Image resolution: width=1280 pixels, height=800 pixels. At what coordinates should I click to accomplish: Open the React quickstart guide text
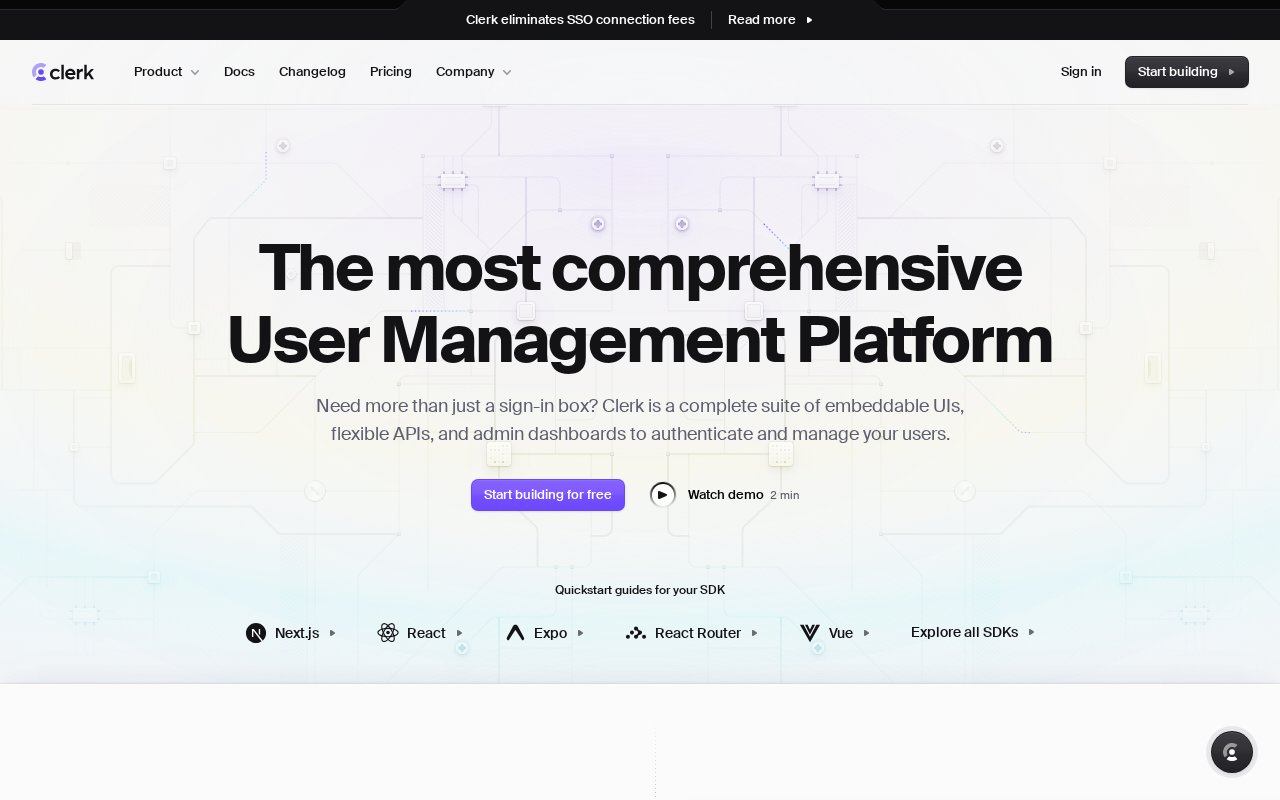(426, 633)
